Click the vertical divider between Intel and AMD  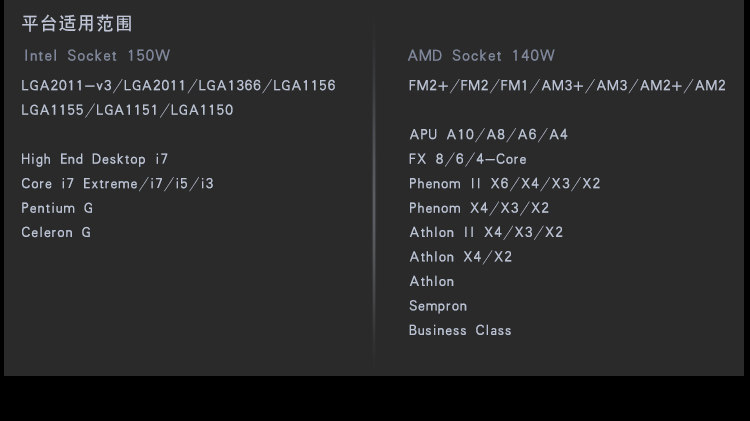[374, 200]
